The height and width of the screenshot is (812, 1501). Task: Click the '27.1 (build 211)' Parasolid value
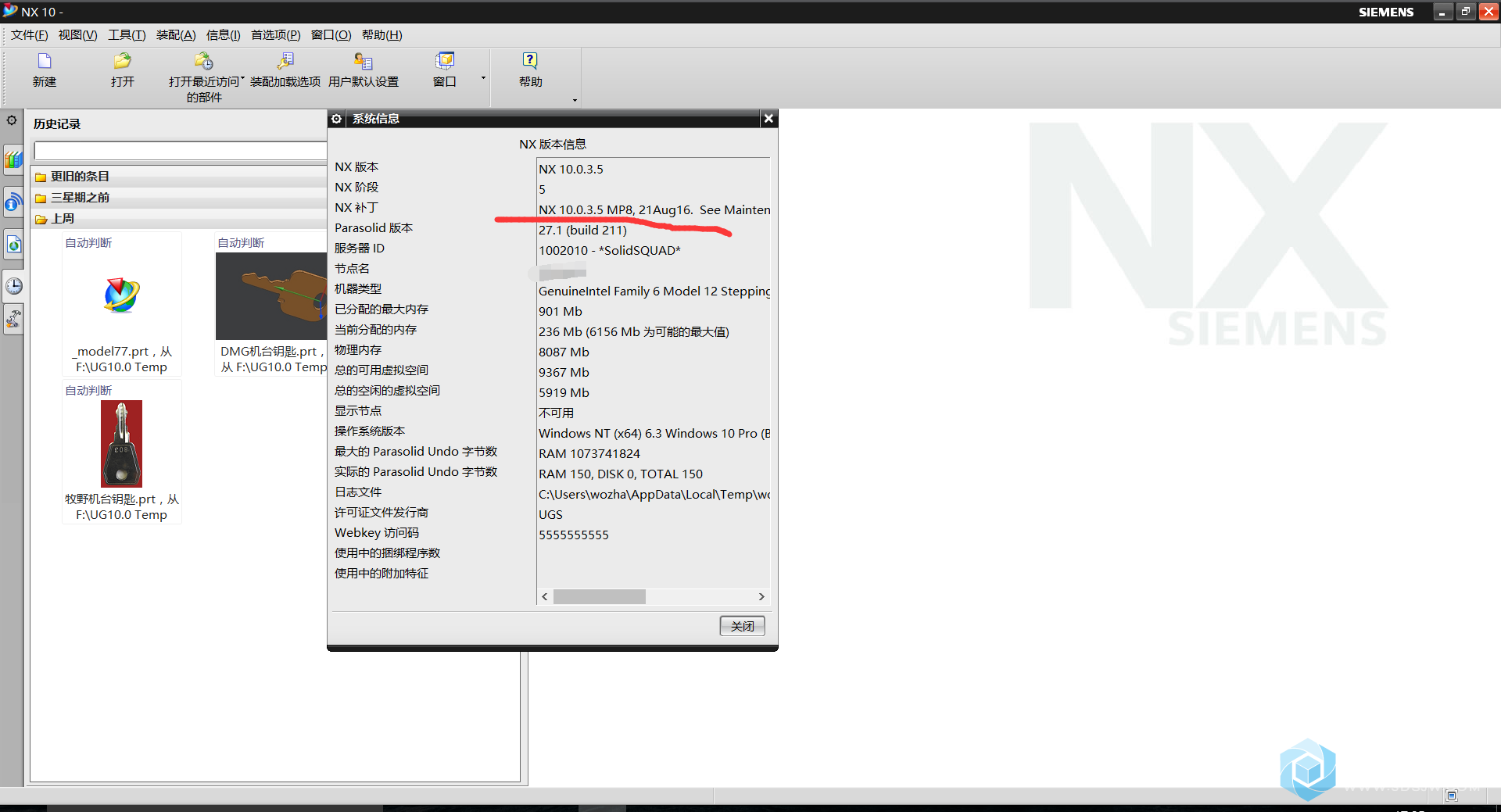(582, 231)
